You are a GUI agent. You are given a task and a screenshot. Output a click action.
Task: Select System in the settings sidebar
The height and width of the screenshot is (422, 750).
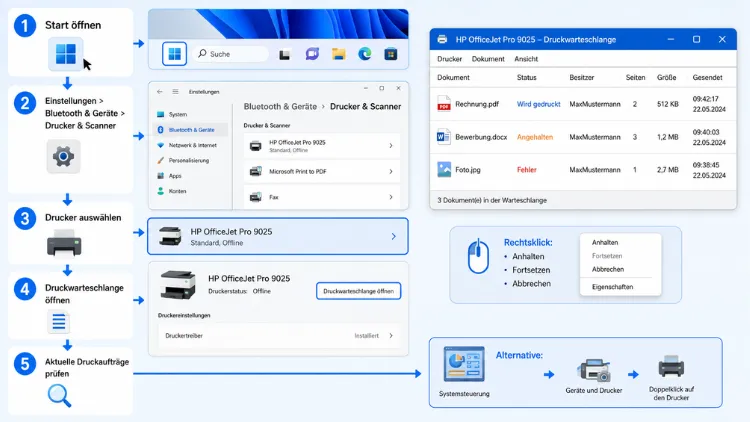point(190,114)
